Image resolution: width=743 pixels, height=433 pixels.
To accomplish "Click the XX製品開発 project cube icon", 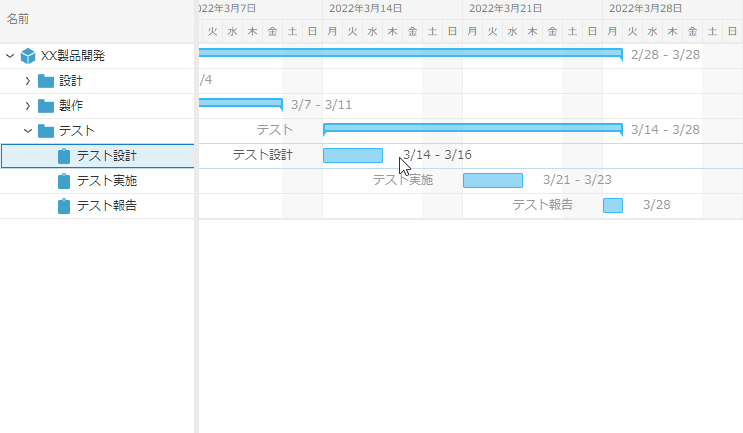I will (x=28, y=56).
